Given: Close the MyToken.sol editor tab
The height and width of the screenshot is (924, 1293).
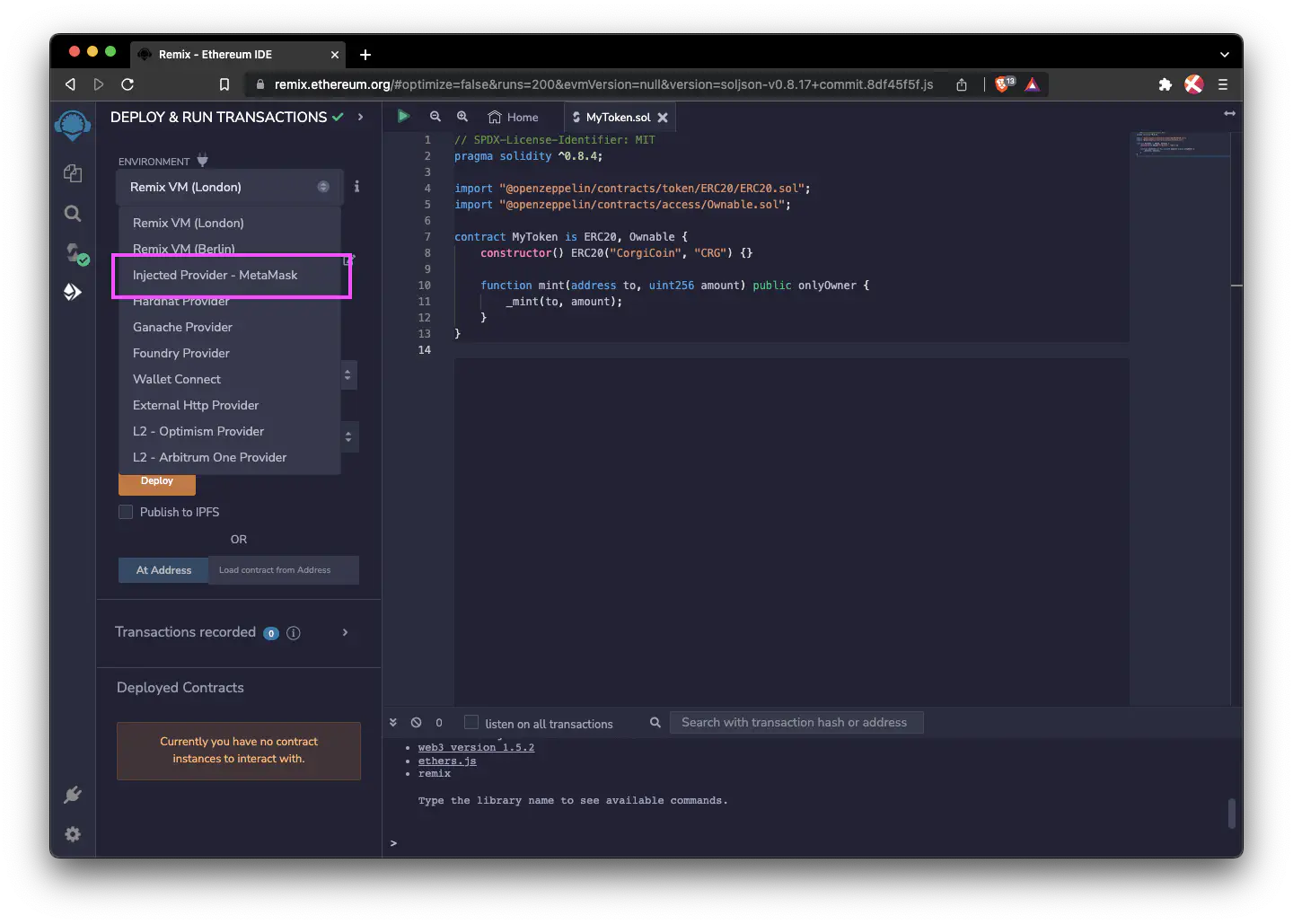Looking at the screenshot, I should (663, 118).
